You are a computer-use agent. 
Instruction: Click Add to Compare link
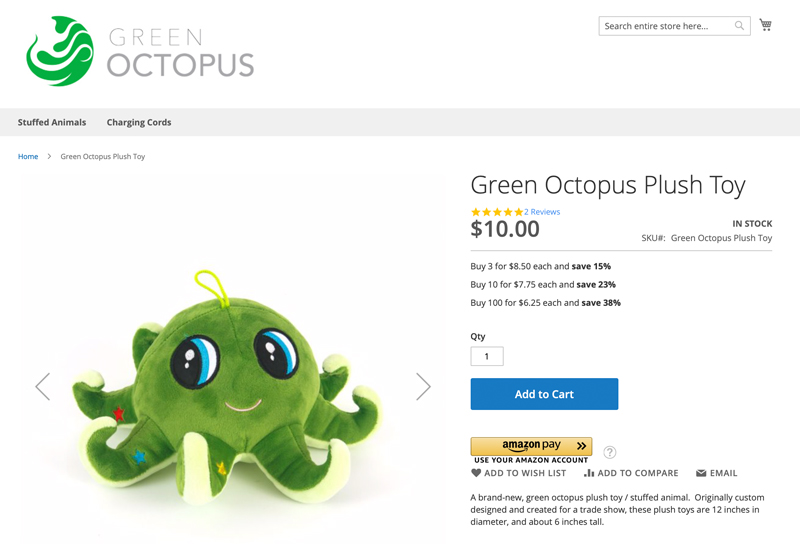631,473
